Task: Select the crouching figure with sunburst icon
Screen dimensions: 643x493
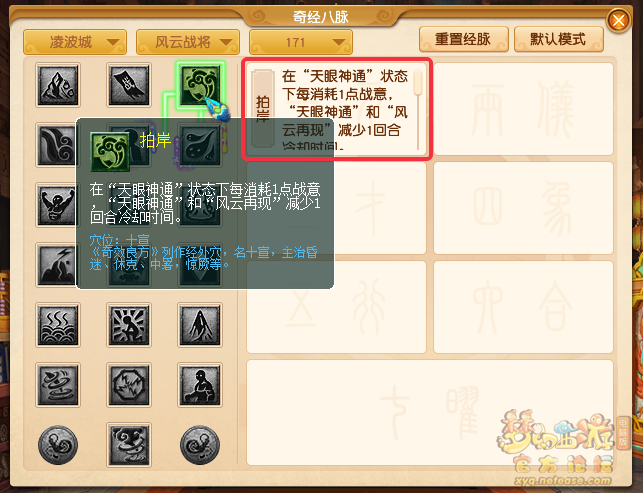Action: click(129, 325)
